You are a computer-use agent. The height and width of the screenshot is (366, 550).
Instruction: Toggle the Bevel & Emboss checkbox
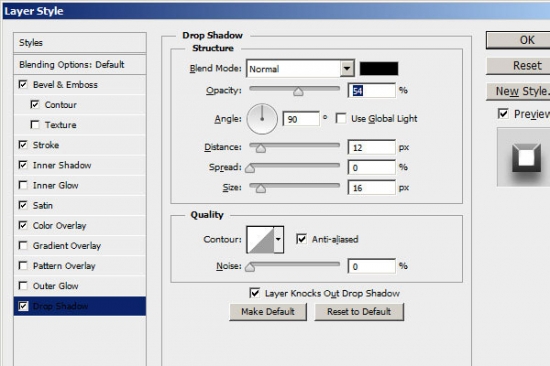coord(23,85)
